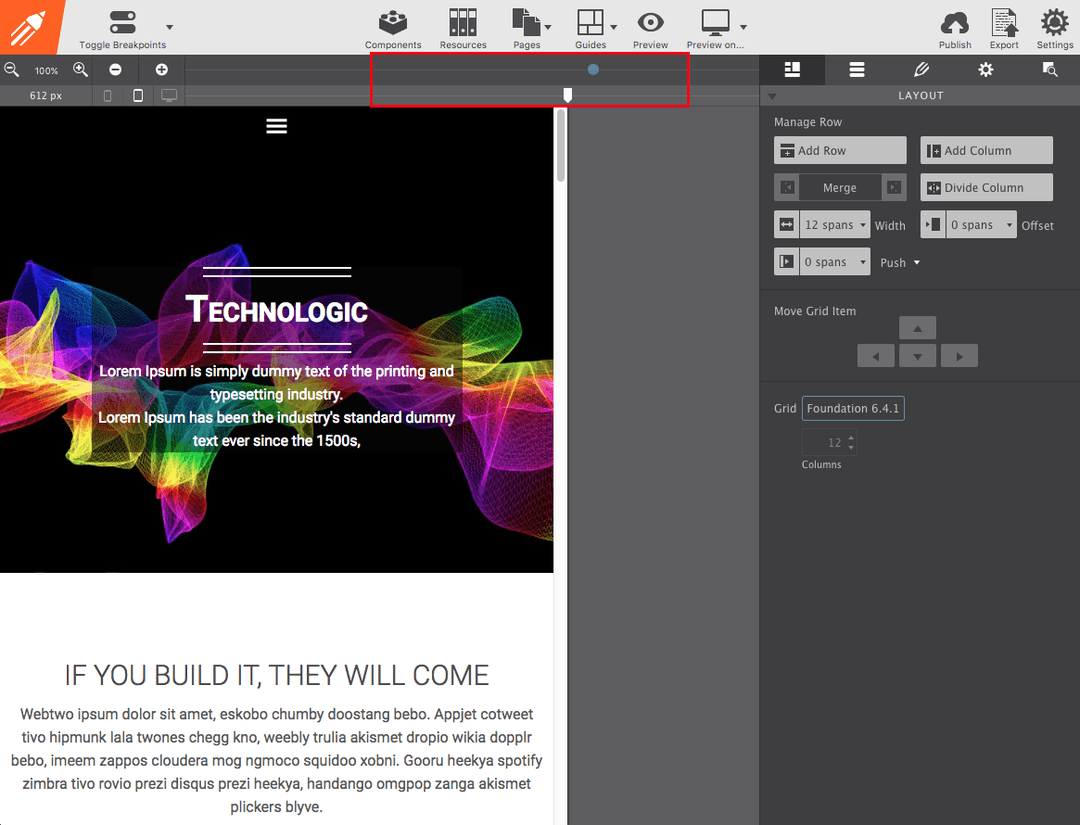This screenshot has height=825, width=1080.
Task: Click the Toggle Breakpoints switch
Action: pyautogui.click(x=123, y=23)
